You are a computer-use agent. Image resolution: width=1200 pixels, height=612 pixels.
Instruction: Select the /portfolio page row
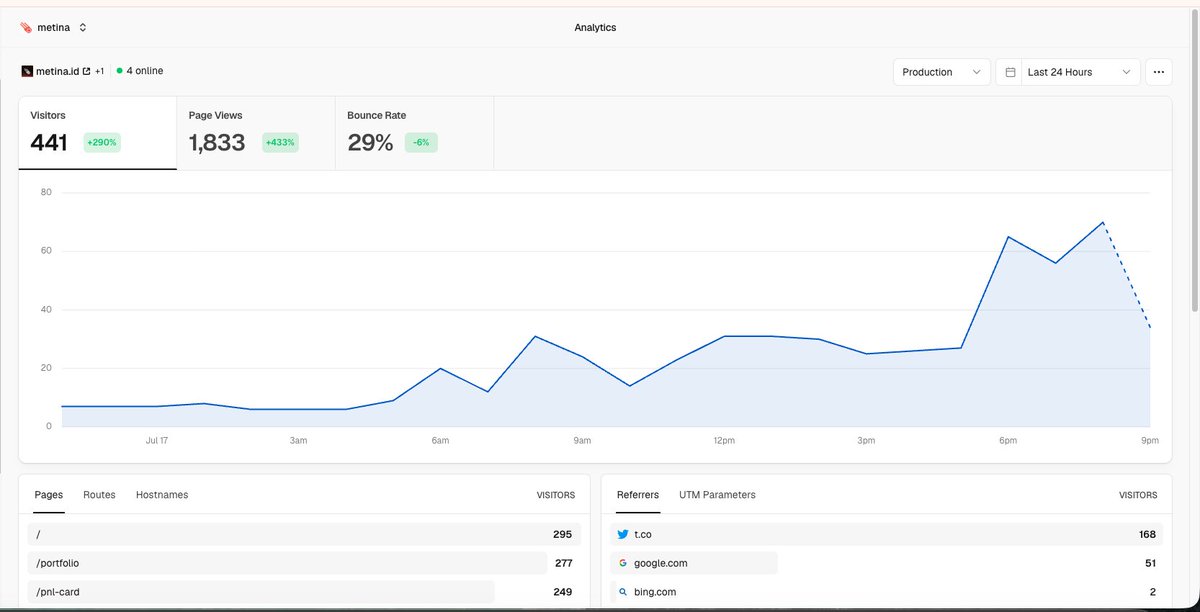click(304, 563)
